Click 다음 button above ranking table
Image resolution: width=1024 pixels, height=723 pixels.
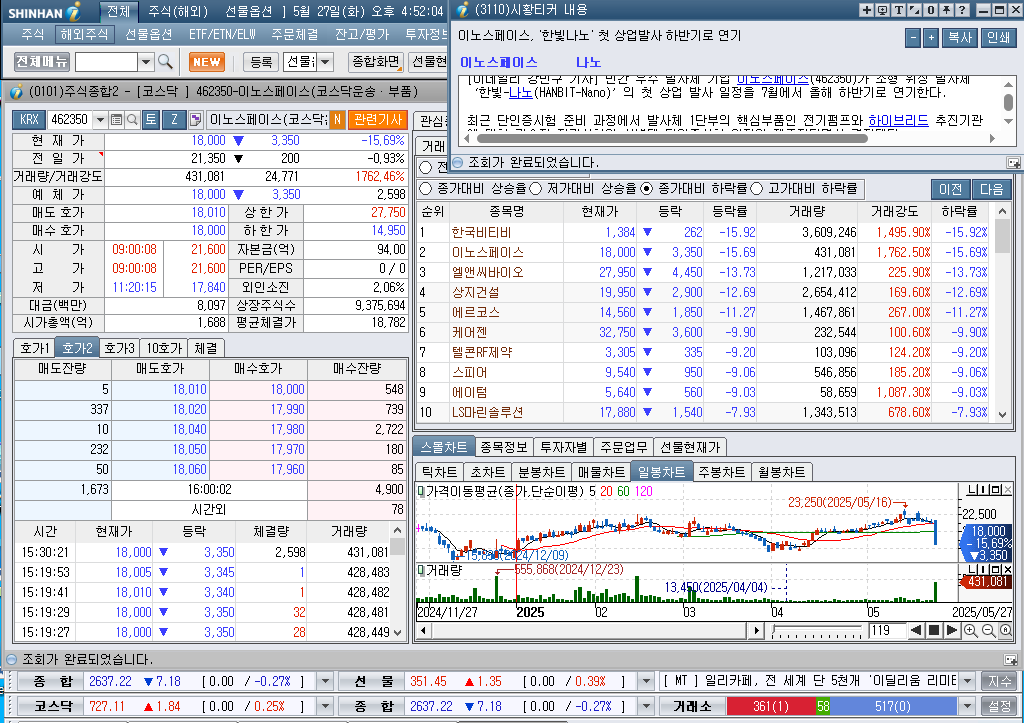[x=991, y=189]
